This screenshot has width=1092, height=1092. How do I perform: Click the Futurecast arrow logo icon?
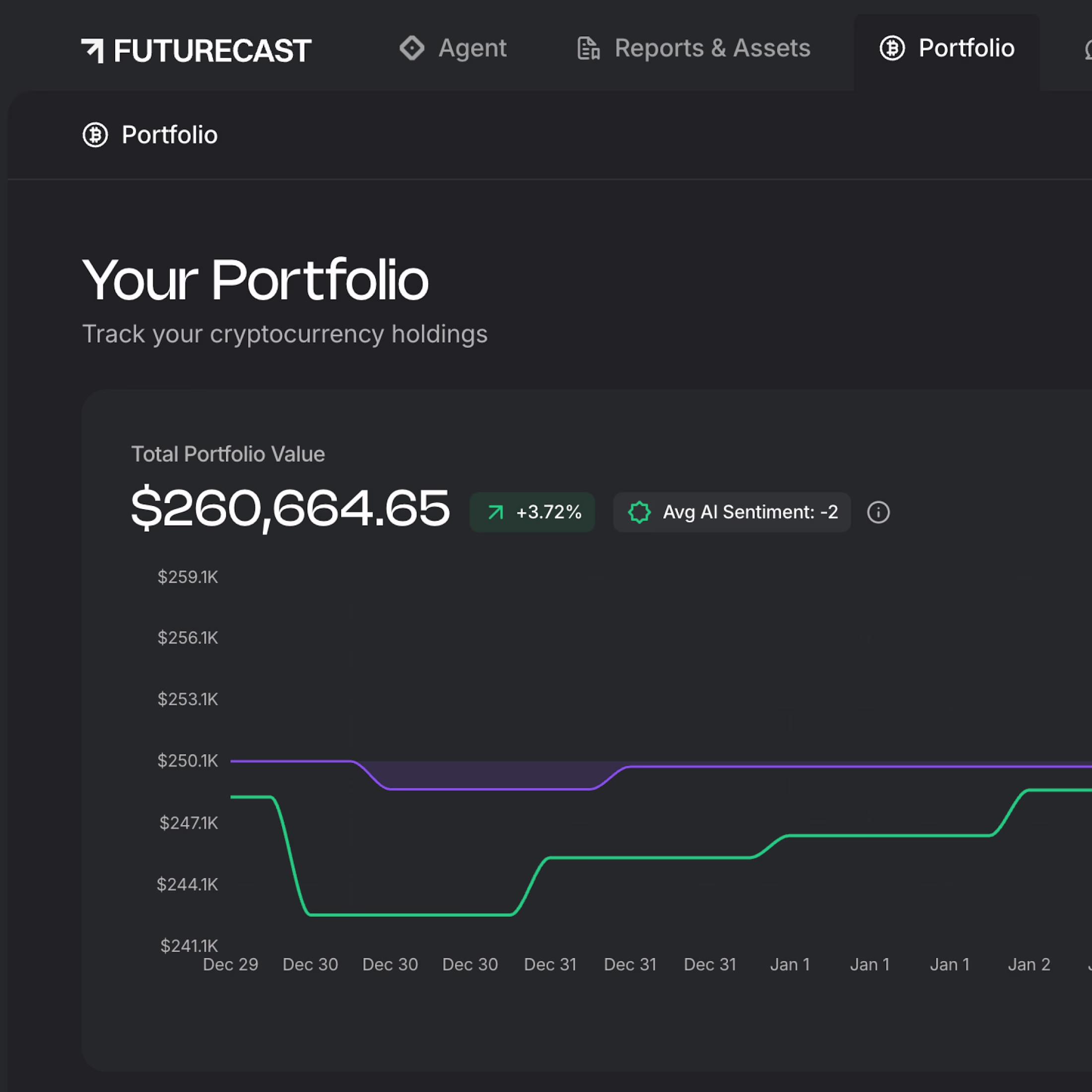(x=93, y=51)
